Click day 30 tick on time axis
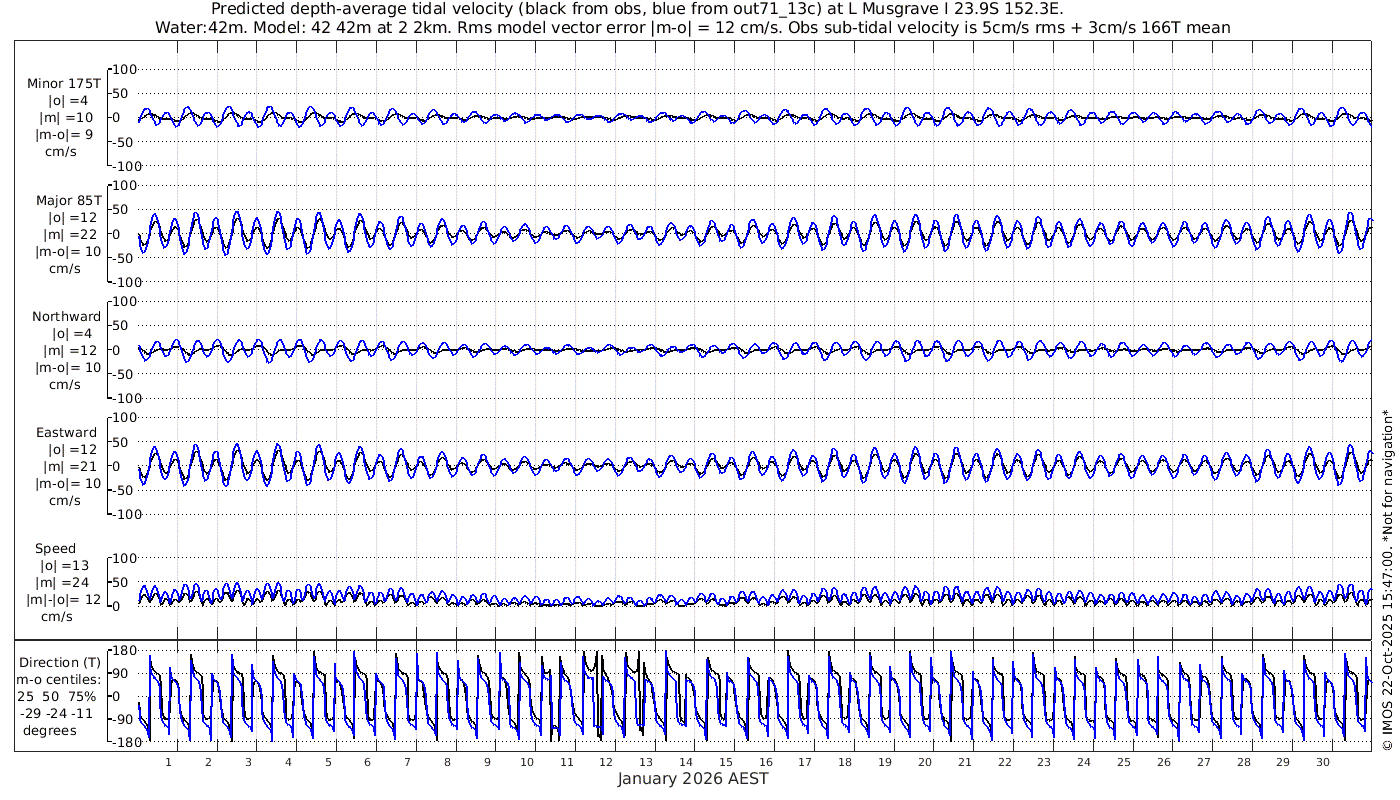1400x800 pixels. 1323,761
